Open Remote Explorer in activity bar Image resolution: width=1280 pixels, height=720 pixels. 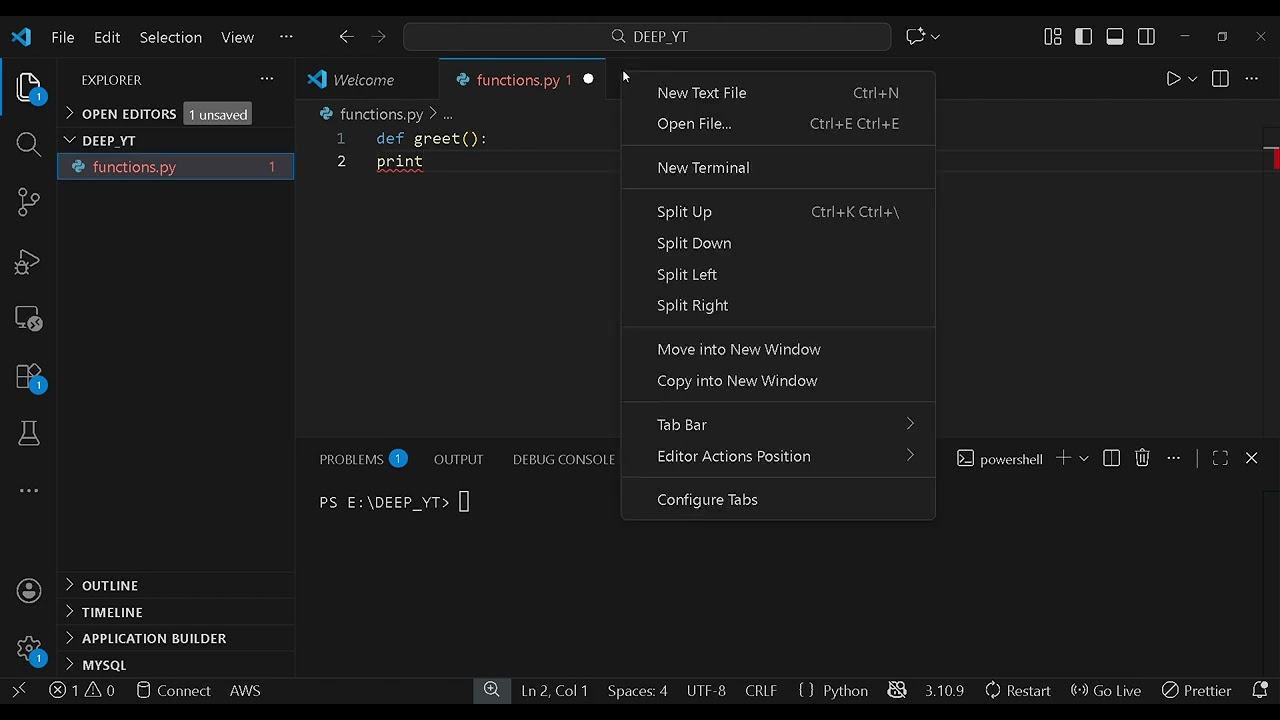[x=29, y=319]
